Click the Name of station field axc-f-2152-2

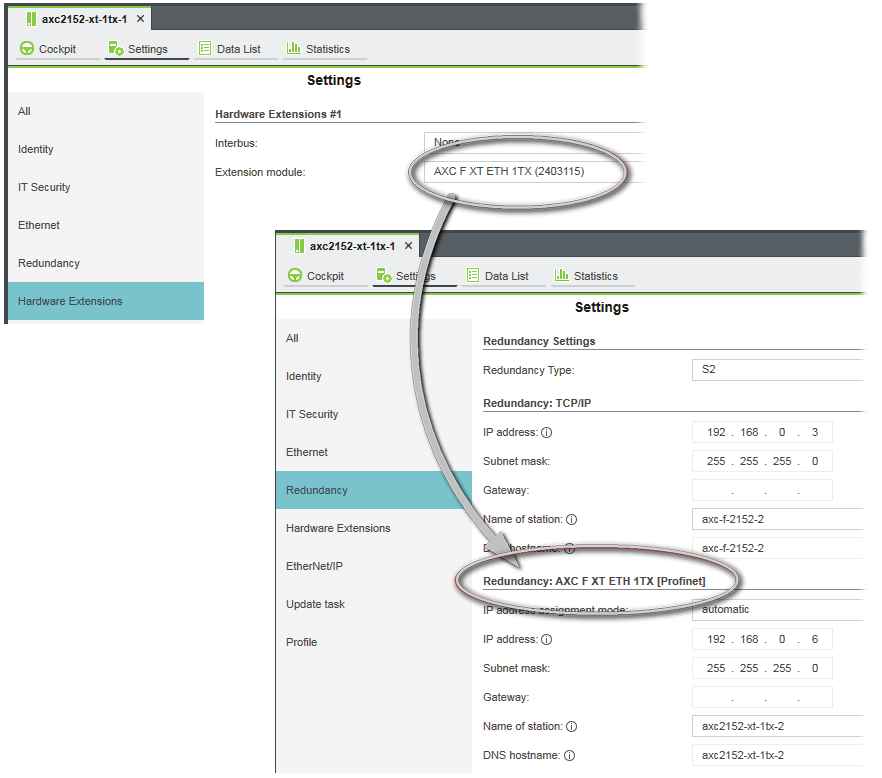pyautogui.click(x=778, y=519)
